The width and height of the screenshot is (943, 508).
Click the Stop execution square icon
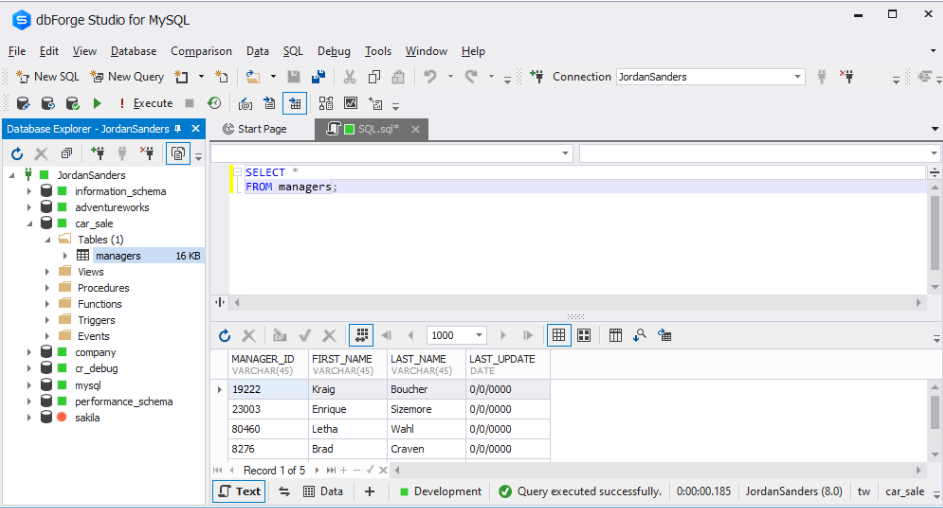[189, 103]
